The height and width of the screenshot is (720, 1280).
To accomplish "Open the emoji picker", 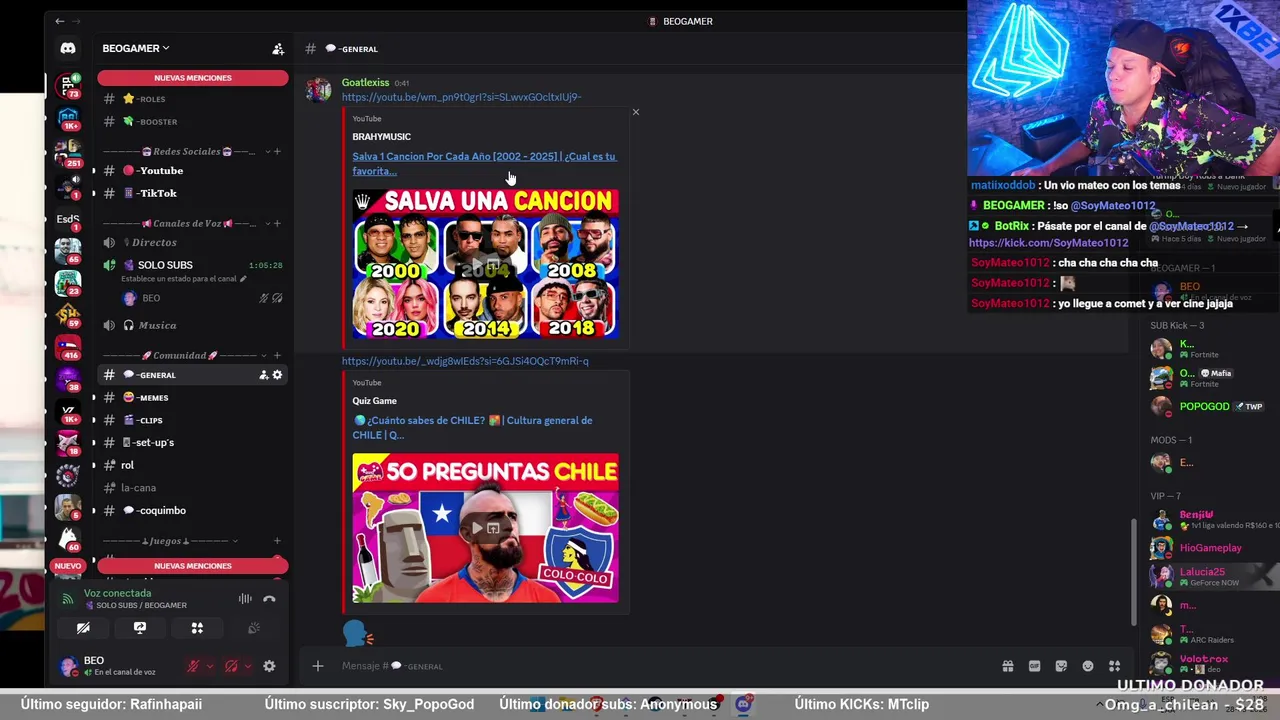I will (x=1088, y=666).
